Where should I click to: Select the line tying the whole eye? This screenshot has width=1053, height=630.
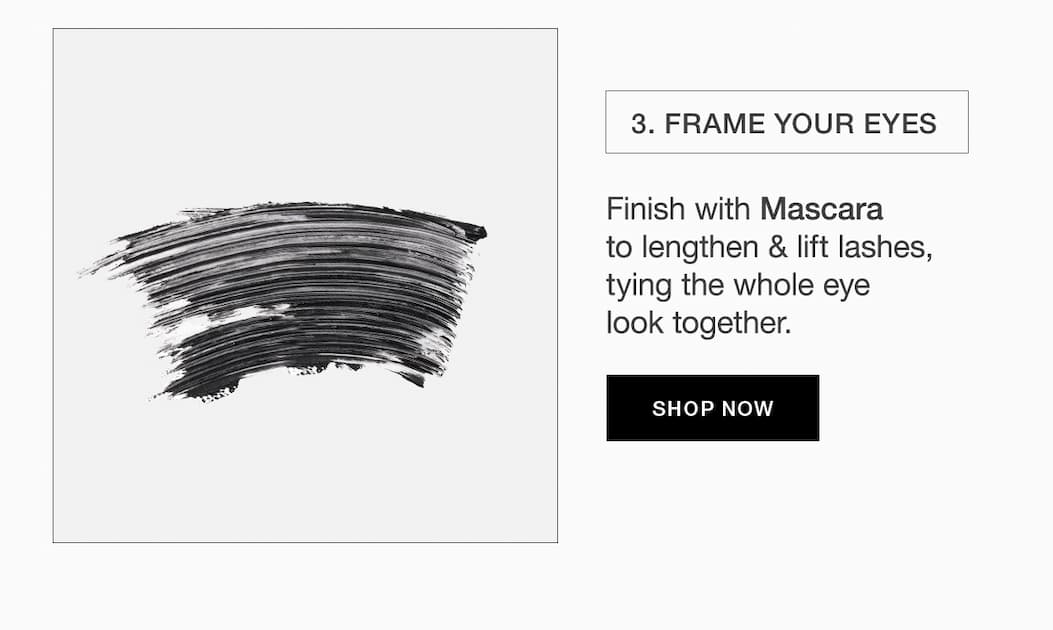737,284
